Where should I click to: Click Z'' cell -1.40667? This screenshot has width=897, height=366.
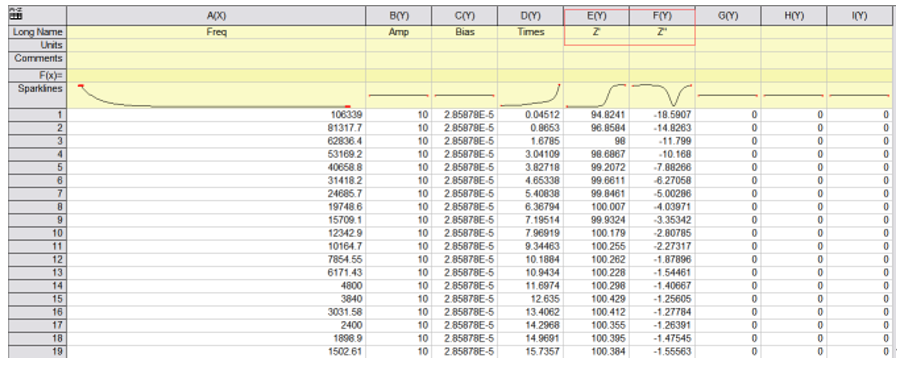pyautogui.click(x=662, y=285)
